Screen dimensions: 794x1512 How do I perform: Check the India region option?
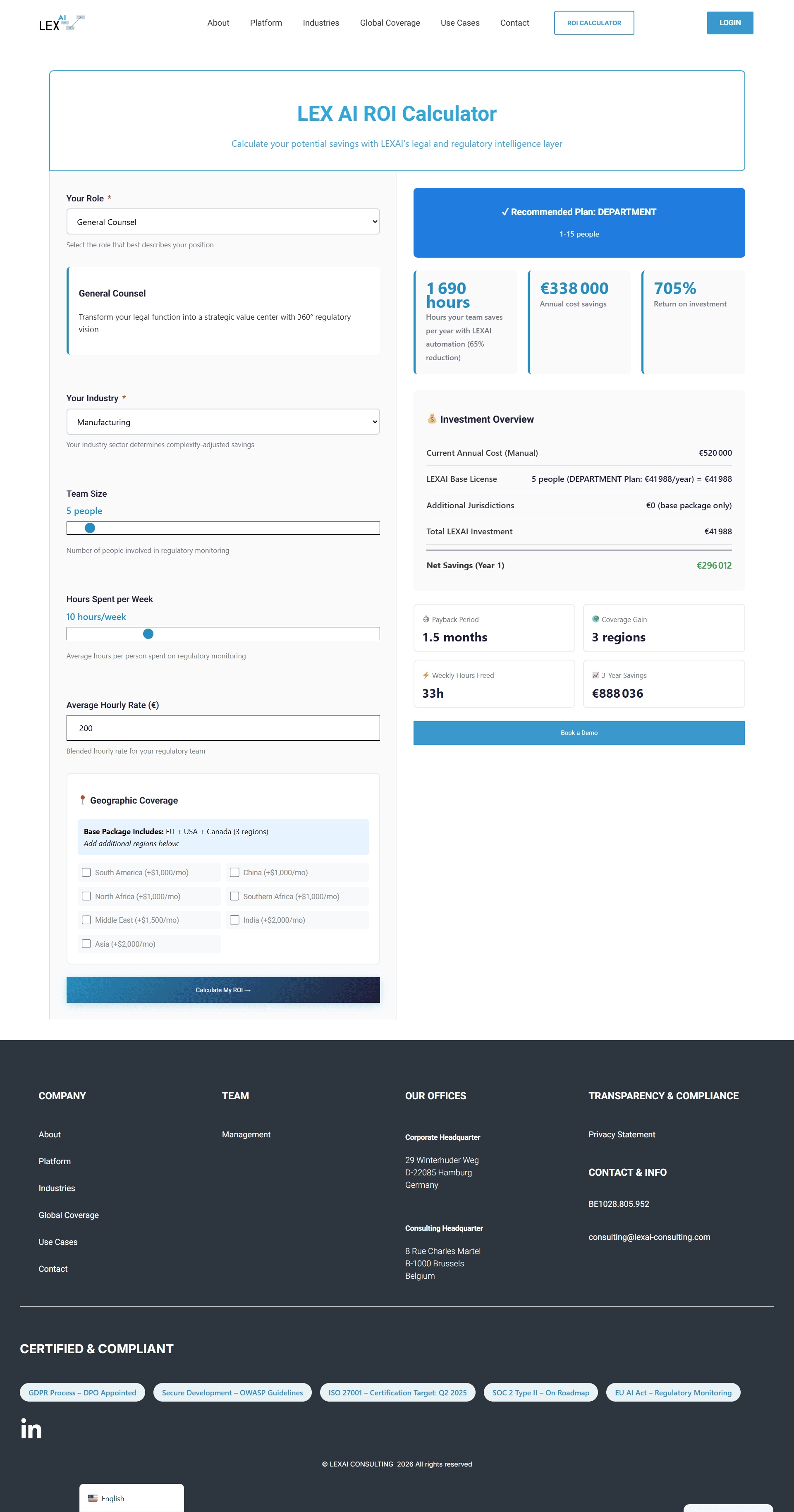point(235,920)
